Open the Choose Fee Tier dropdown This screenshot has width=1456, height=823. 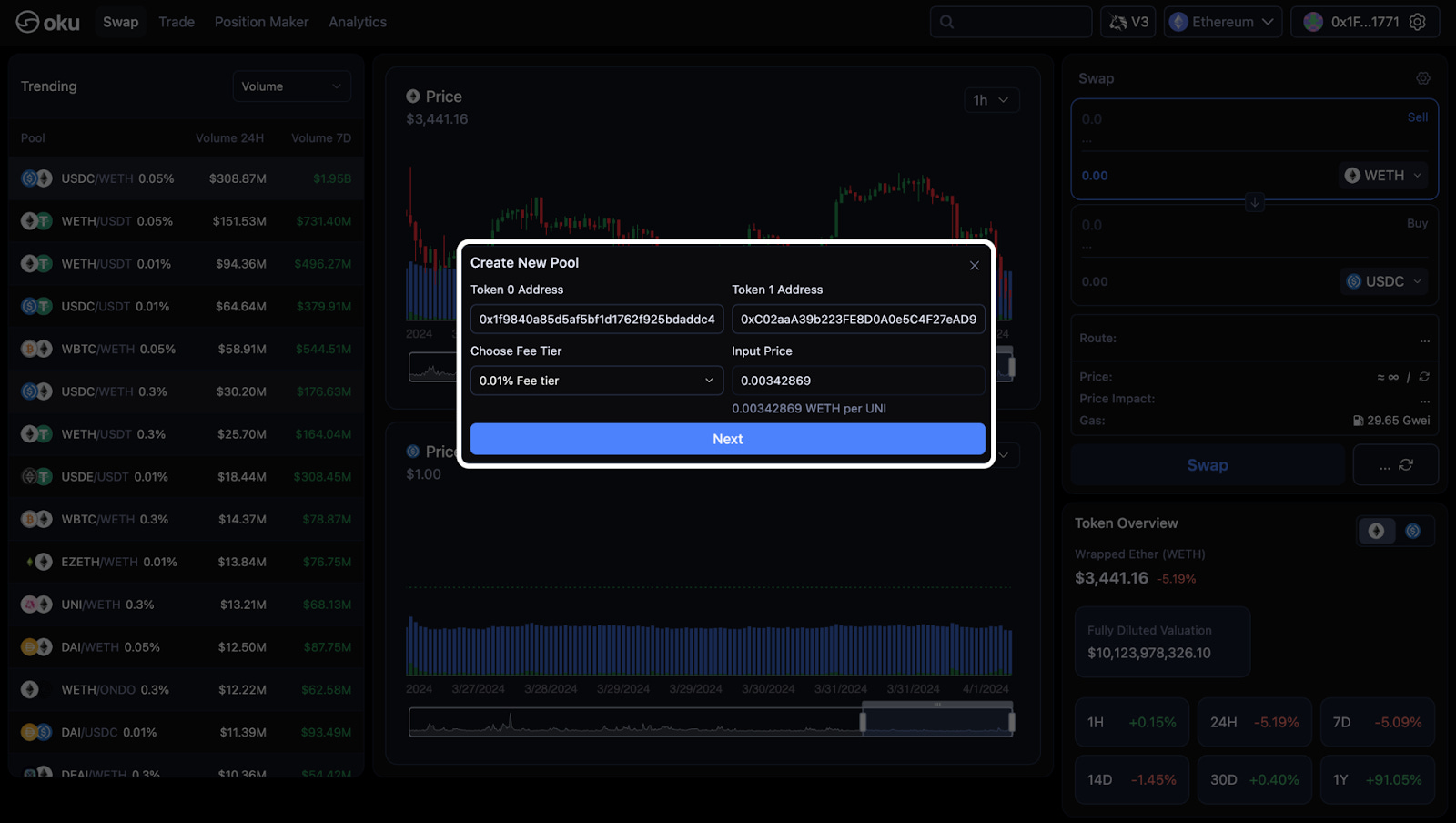point(596,381)
